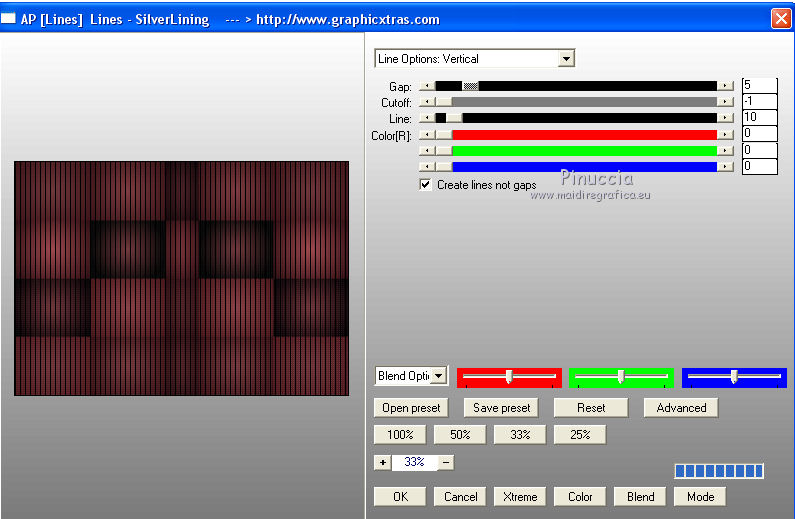
Task: Click the blue progress bar indicator
Action: point(719,471)
